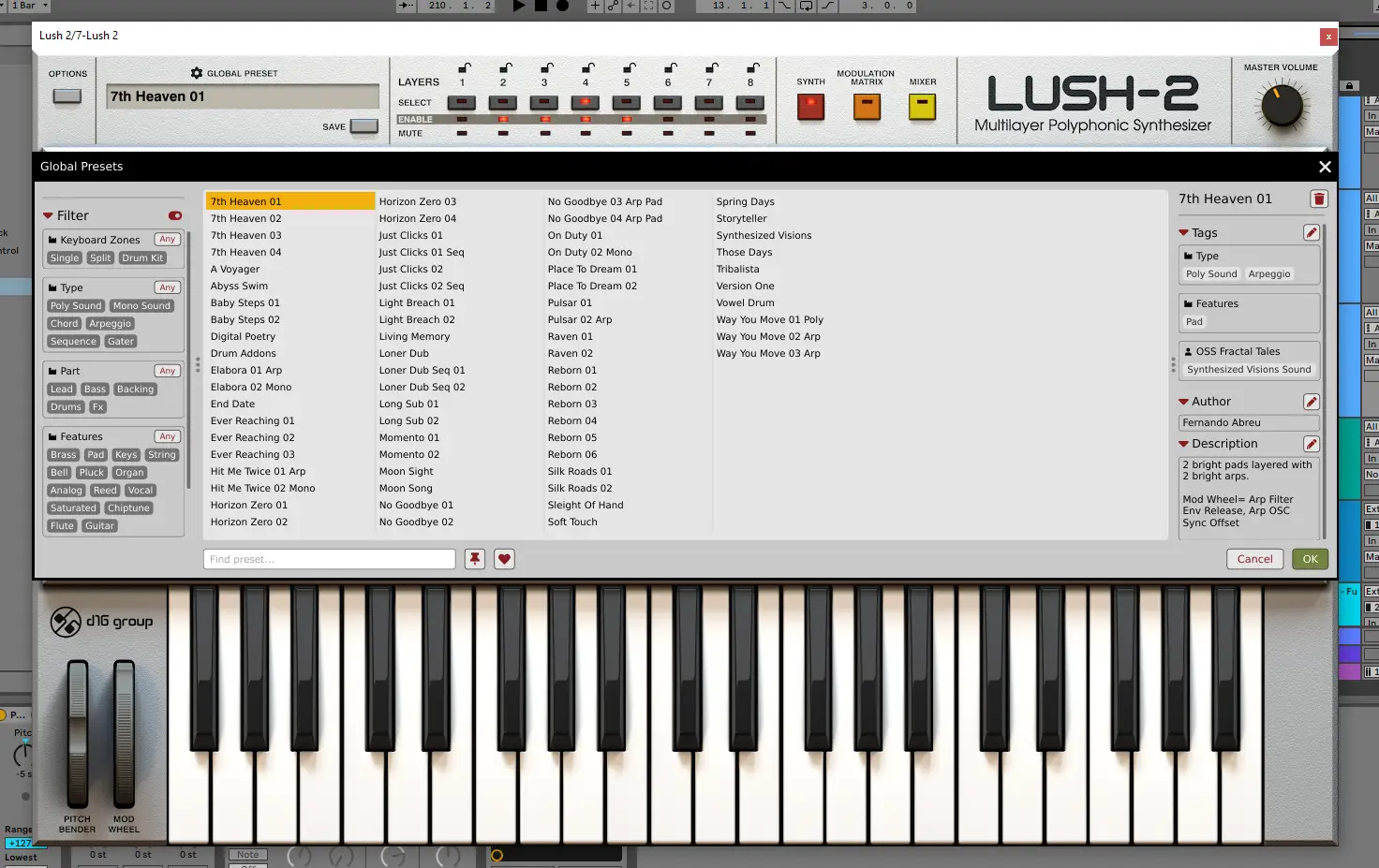Viewport: 1379px width, 868px height.
Task: Click the delete preset trash icon
Action: click(x=1318, y=199)
